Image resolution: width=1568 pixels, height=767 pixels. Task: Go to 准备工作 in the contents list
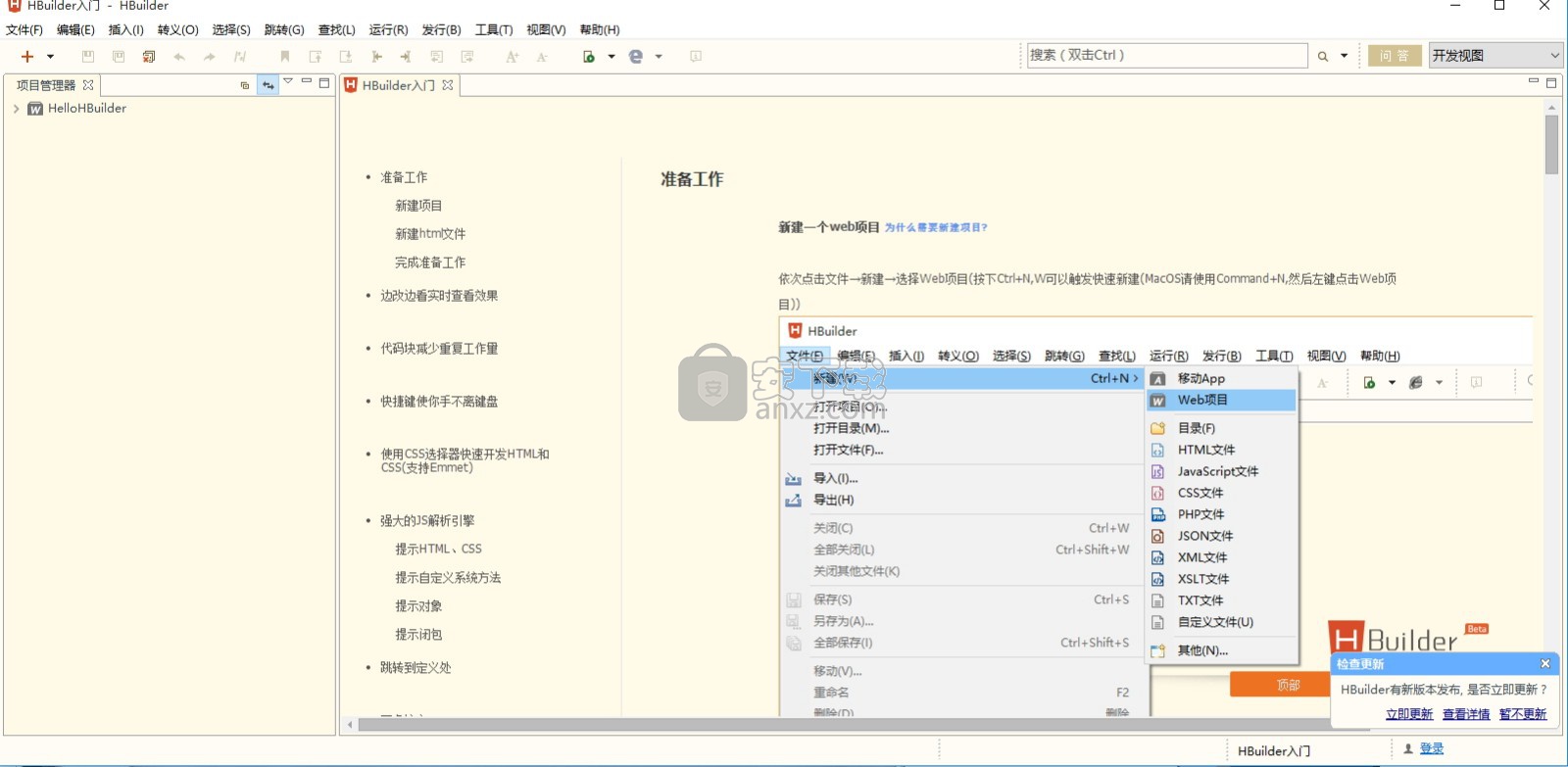pos(404,177)
